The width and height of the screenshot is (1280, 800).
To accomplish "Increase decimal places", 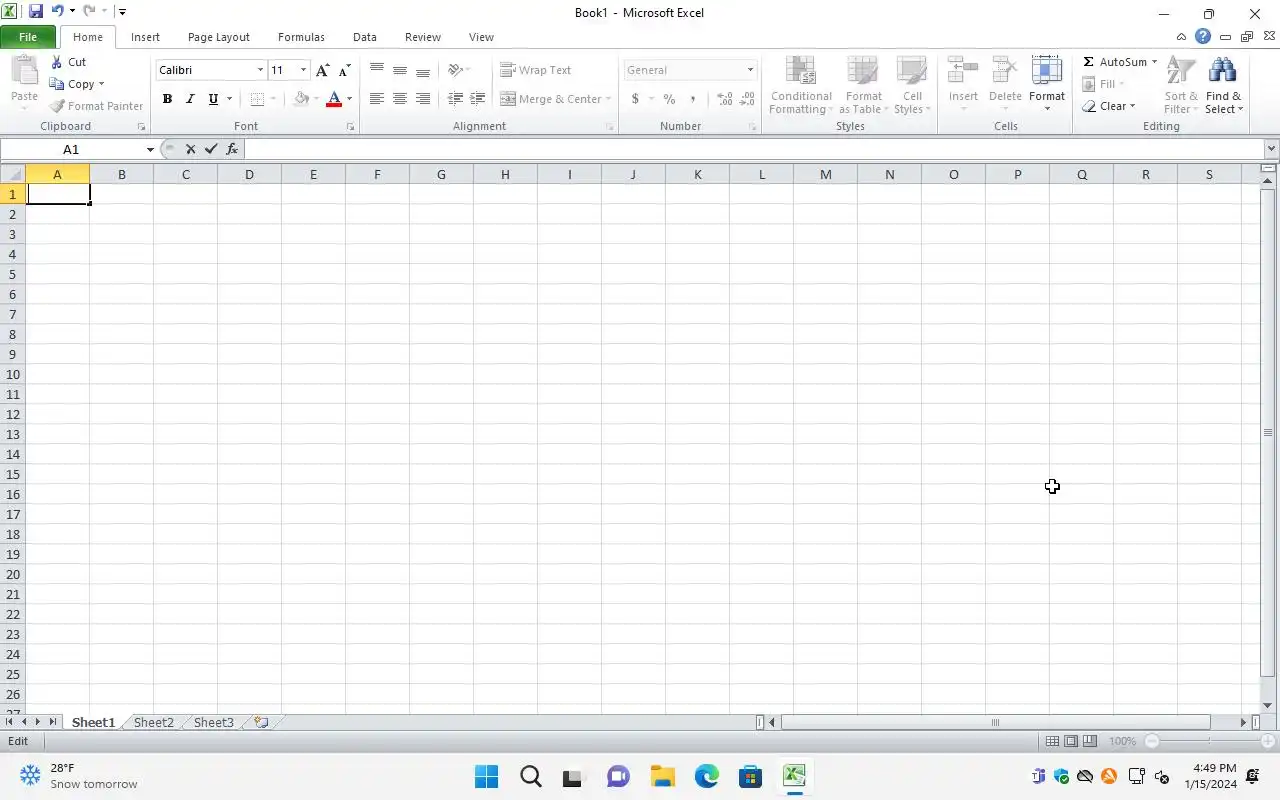I will click(725, 99).
